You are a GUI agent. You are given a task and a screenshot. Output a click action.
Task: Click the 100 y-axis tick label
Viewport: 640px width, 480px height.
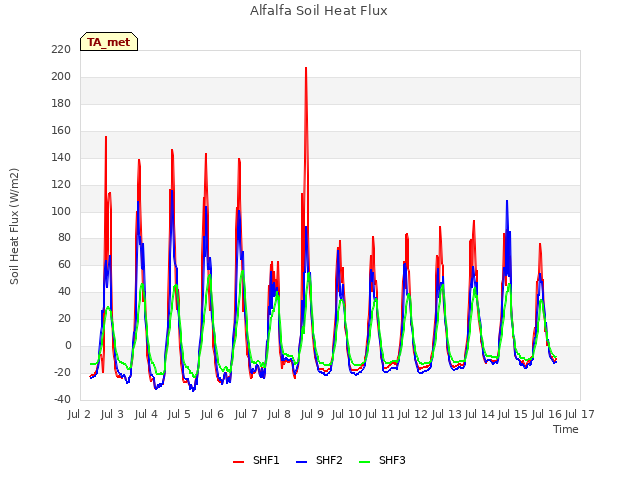pyautogui.click(x=61, y=211)
